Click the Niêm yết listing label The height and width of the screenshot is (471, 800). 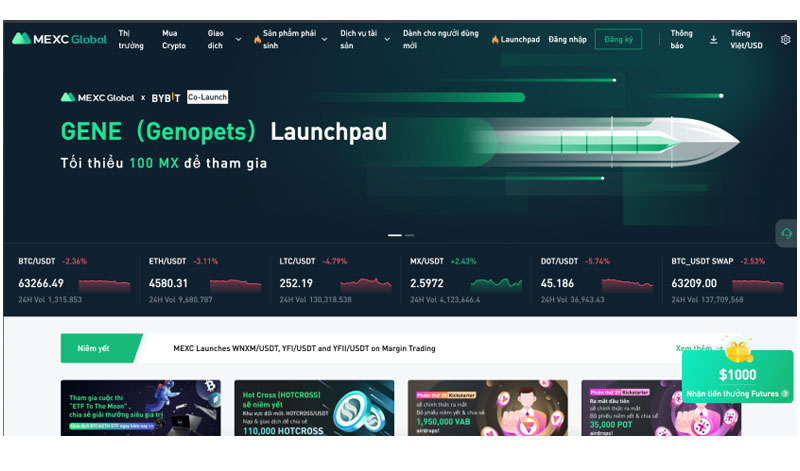[x=93, y=348]
